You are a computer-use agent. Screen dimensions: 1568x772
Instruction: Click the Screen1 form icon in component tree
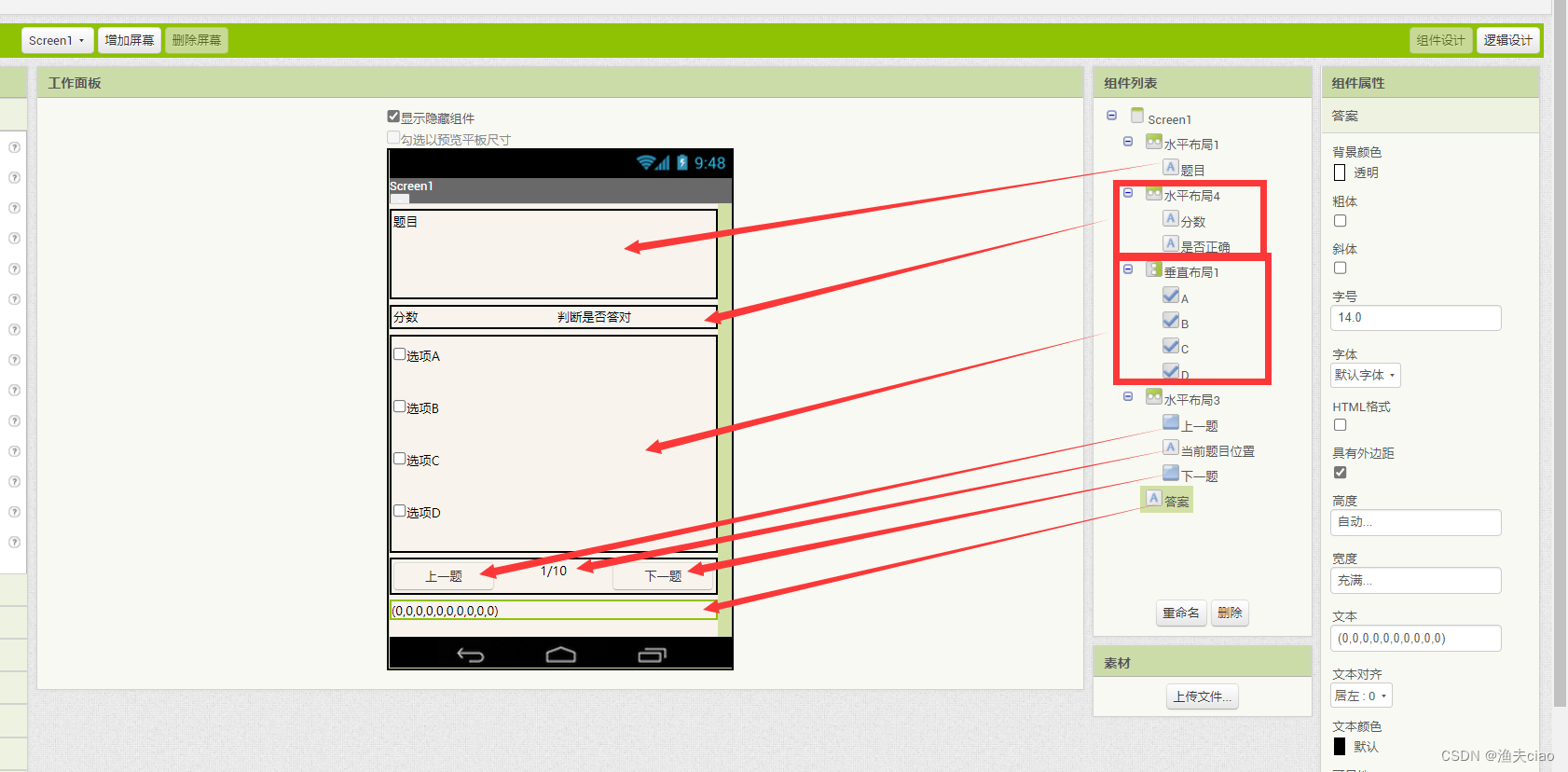click(x=1137, y=116)
